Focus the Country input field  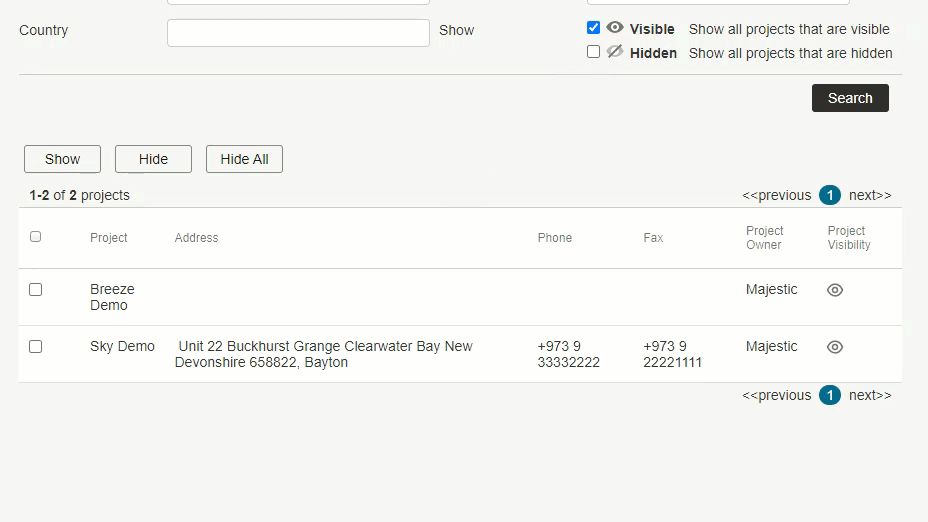tap(298, 33)
